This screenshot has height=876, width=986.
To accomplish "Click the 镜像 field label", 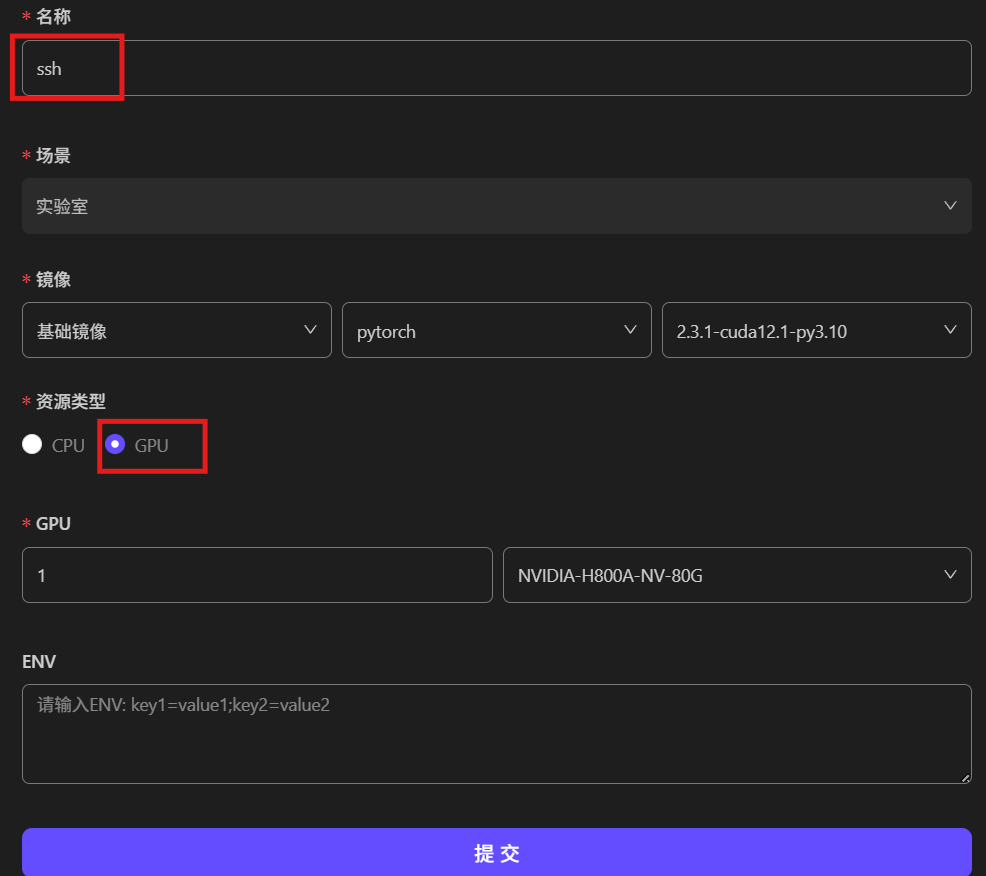I will [x=53, y=280].
